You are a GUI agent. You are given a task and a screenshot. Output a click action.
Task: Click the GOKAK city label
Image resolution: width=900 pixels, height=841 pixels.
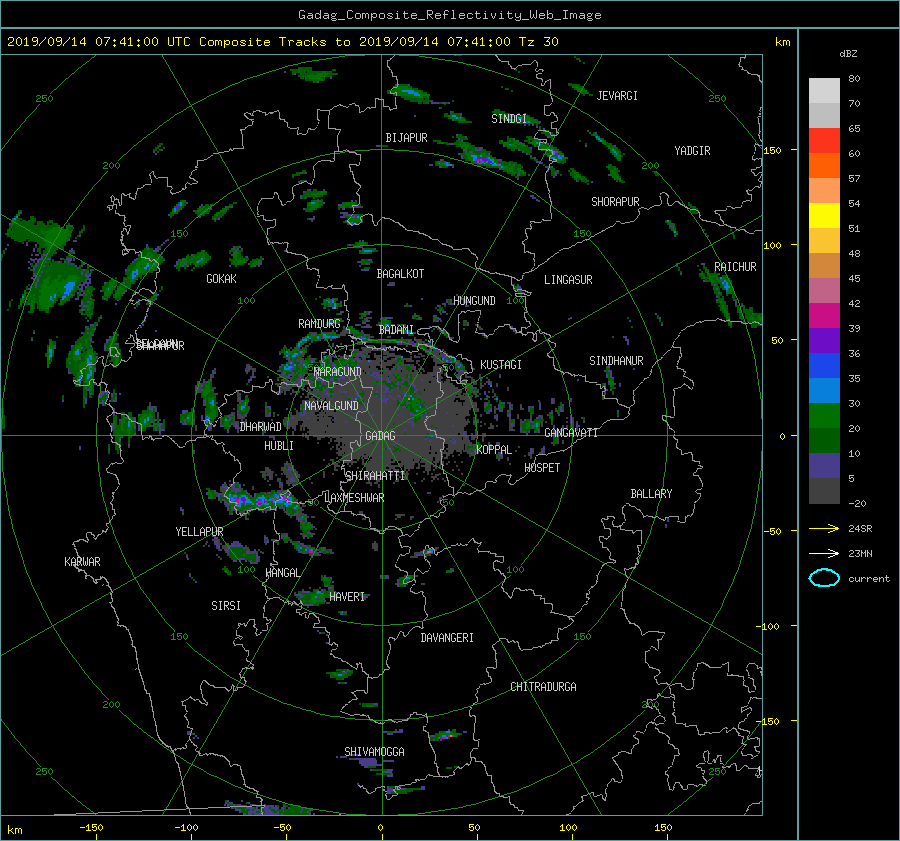pyautogui.click(x=222, y=279)
